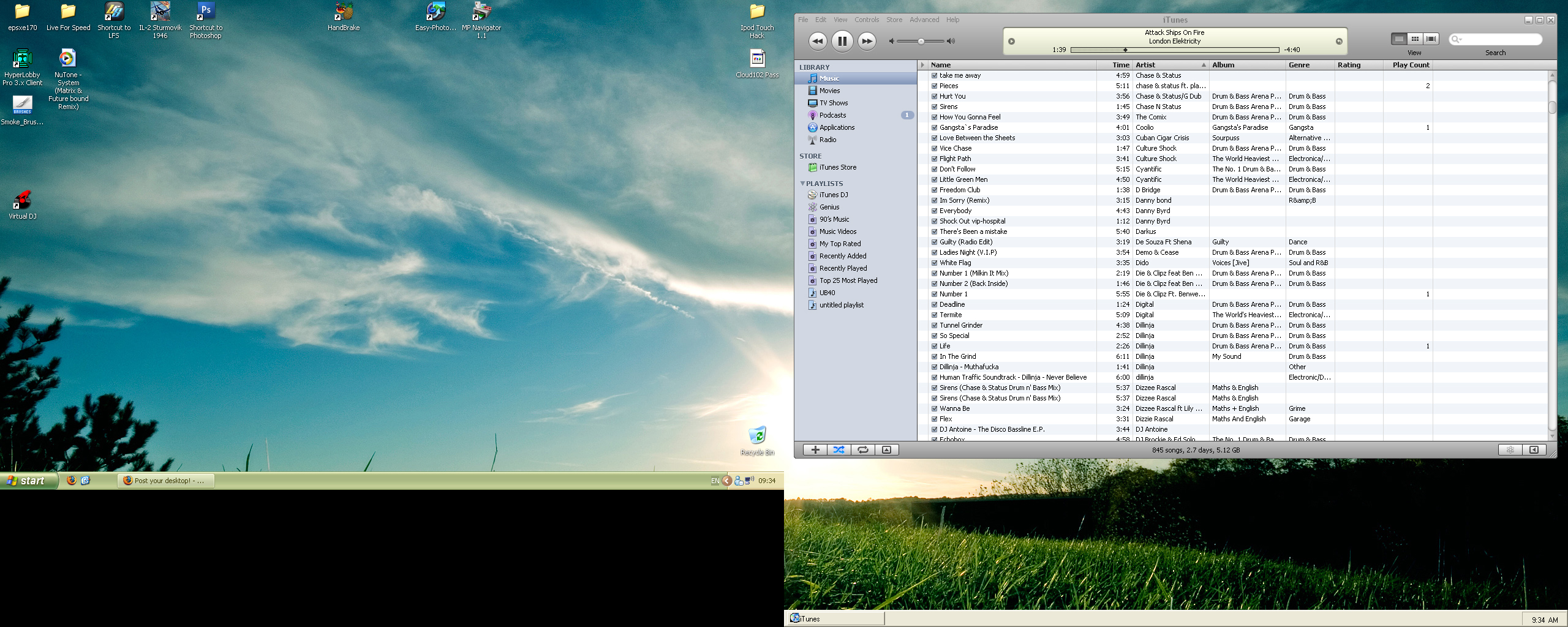The width and height of the screenshot is (1568, 627).
Task: Collapse the PLAYLISTS section triangle
Action: (x=802, y=184)
